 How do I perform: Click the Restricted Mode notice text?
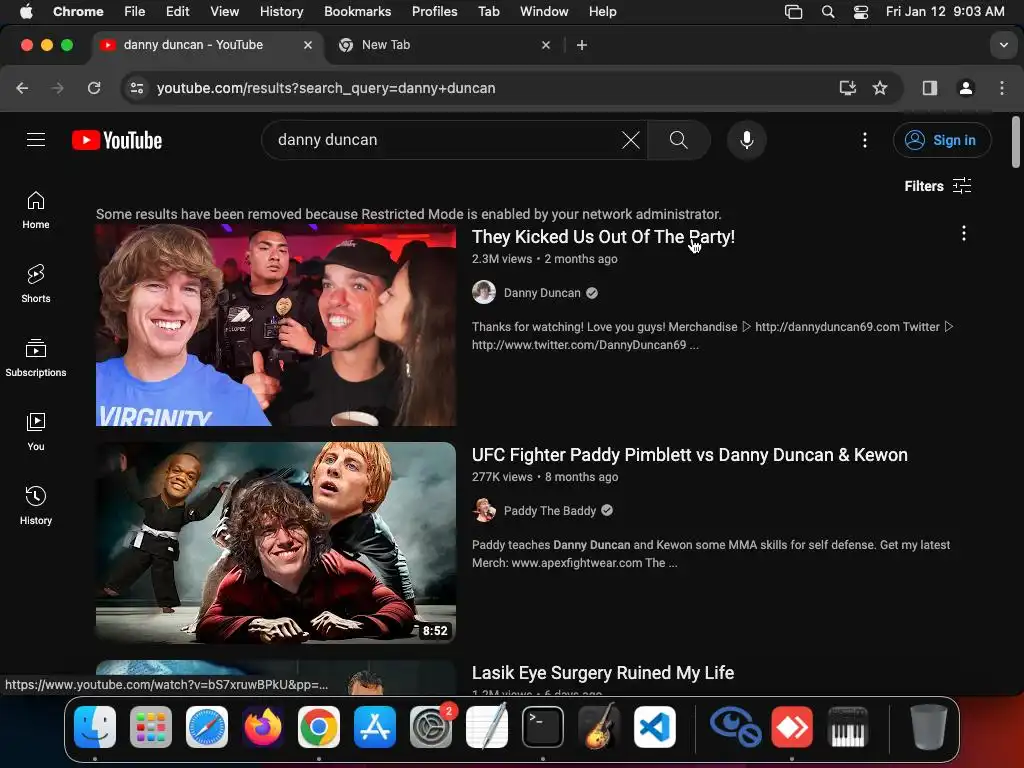[409, 214]
